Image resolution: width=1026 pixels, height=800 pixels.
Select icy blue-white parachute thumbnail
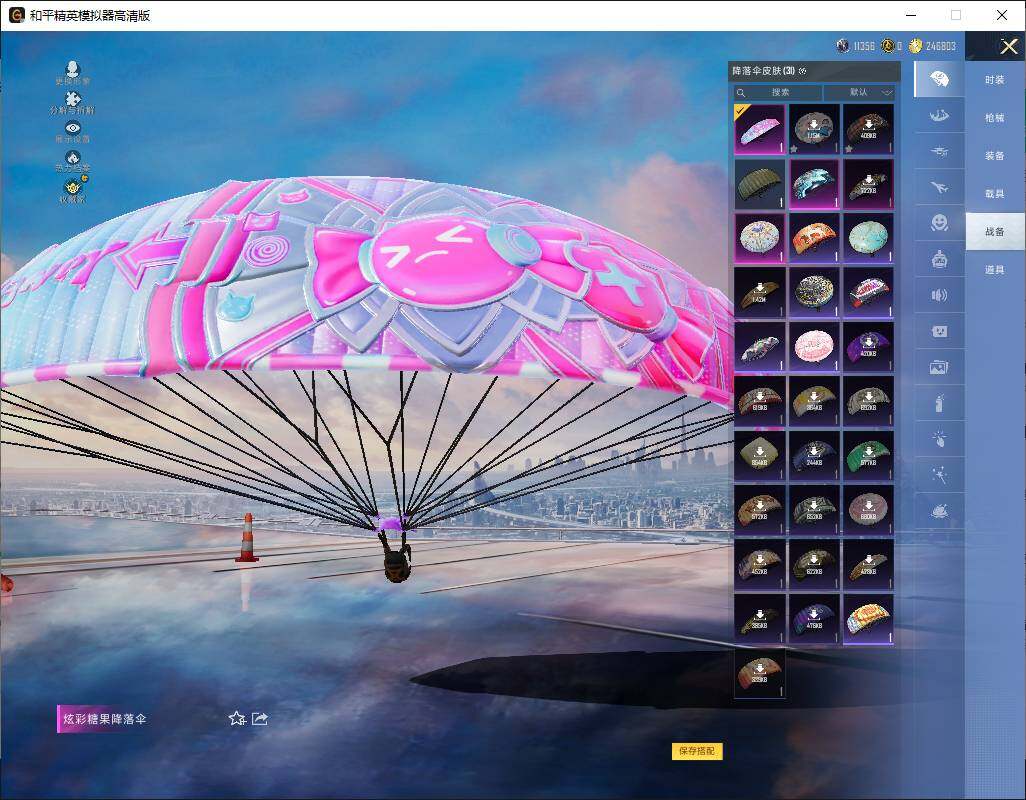(x=814, y=184)
